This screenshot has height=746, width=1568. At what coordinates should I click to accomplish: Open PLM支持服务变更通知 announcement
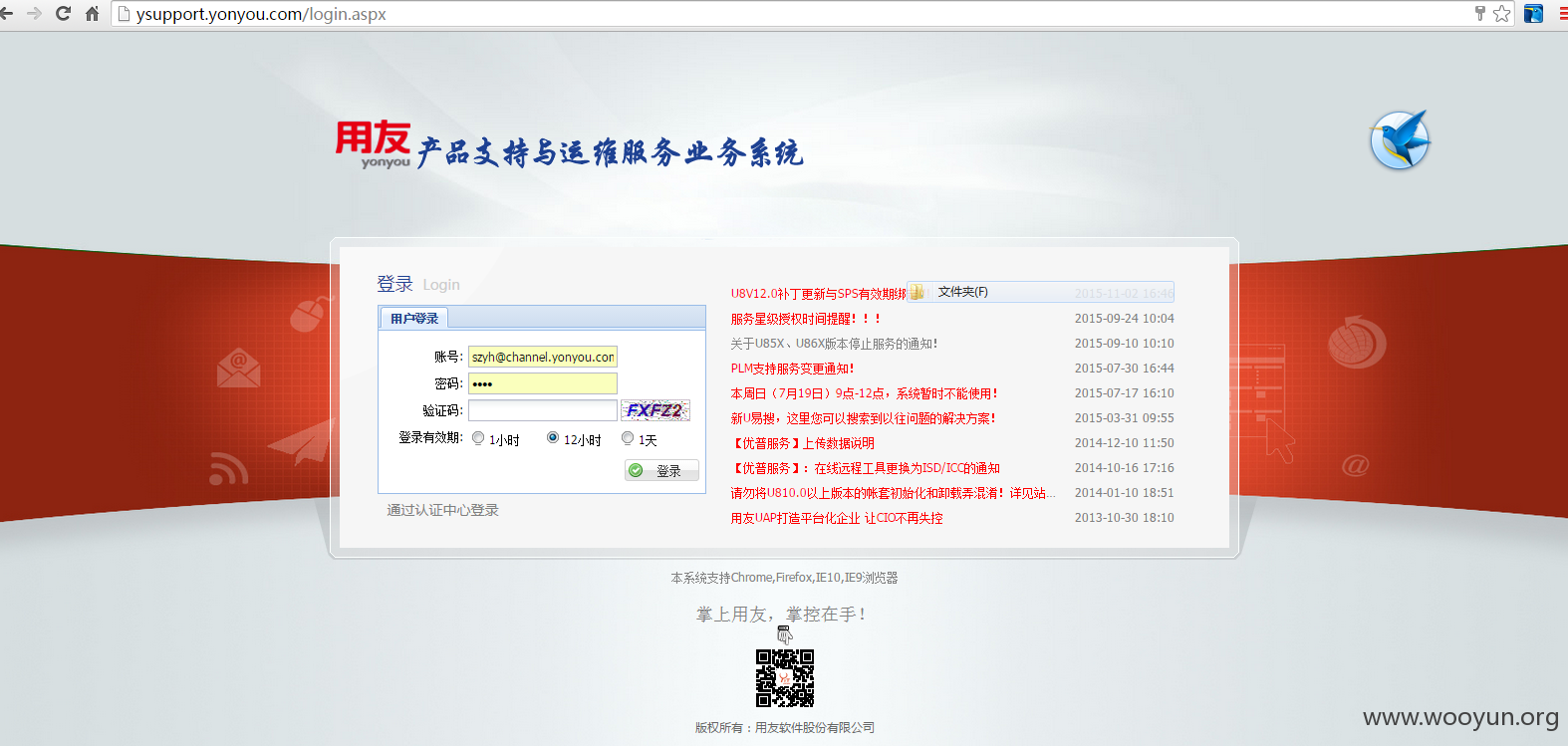point(792,369)
